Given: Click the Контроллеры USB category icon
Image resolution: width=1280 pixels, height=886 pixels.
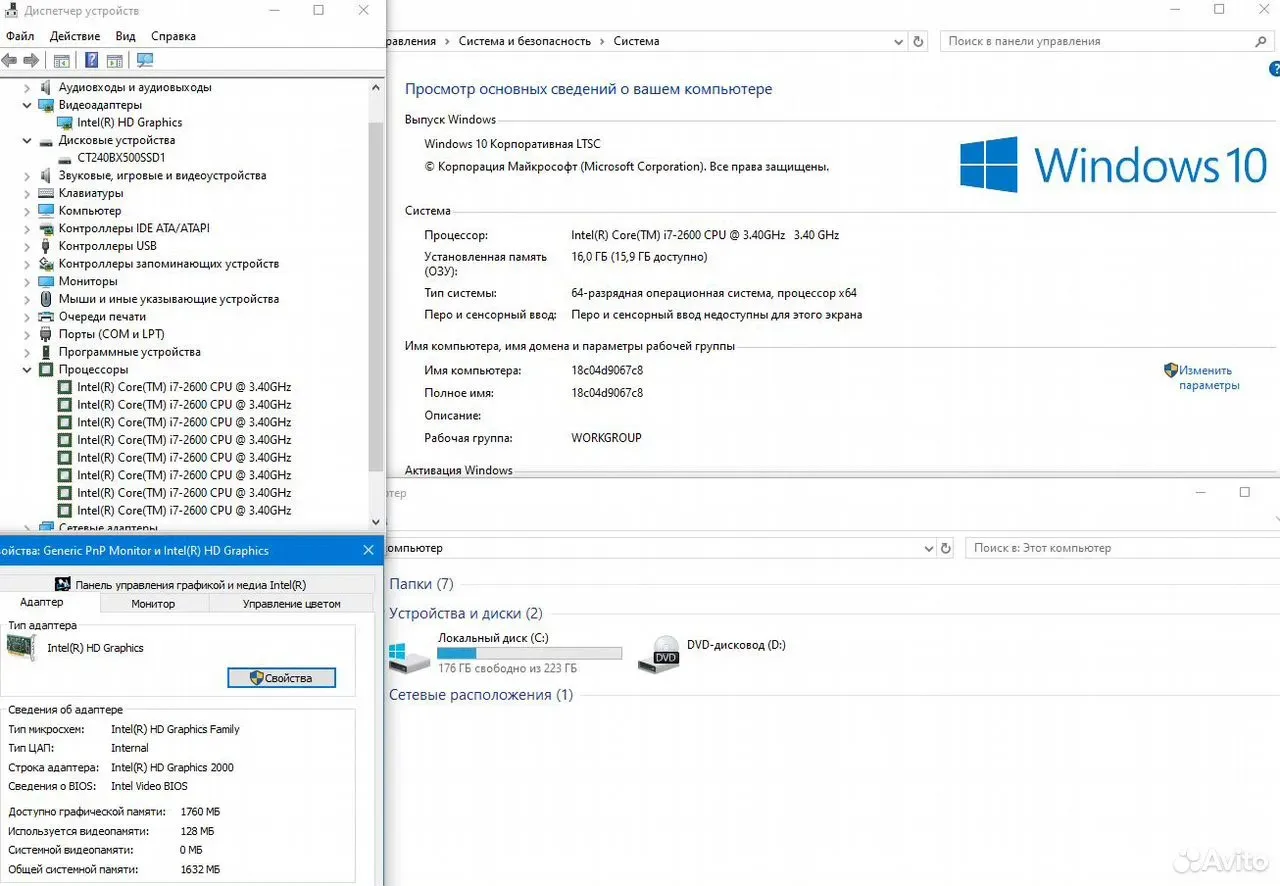Looking at the screenshot, I should (x=46, y=246).
